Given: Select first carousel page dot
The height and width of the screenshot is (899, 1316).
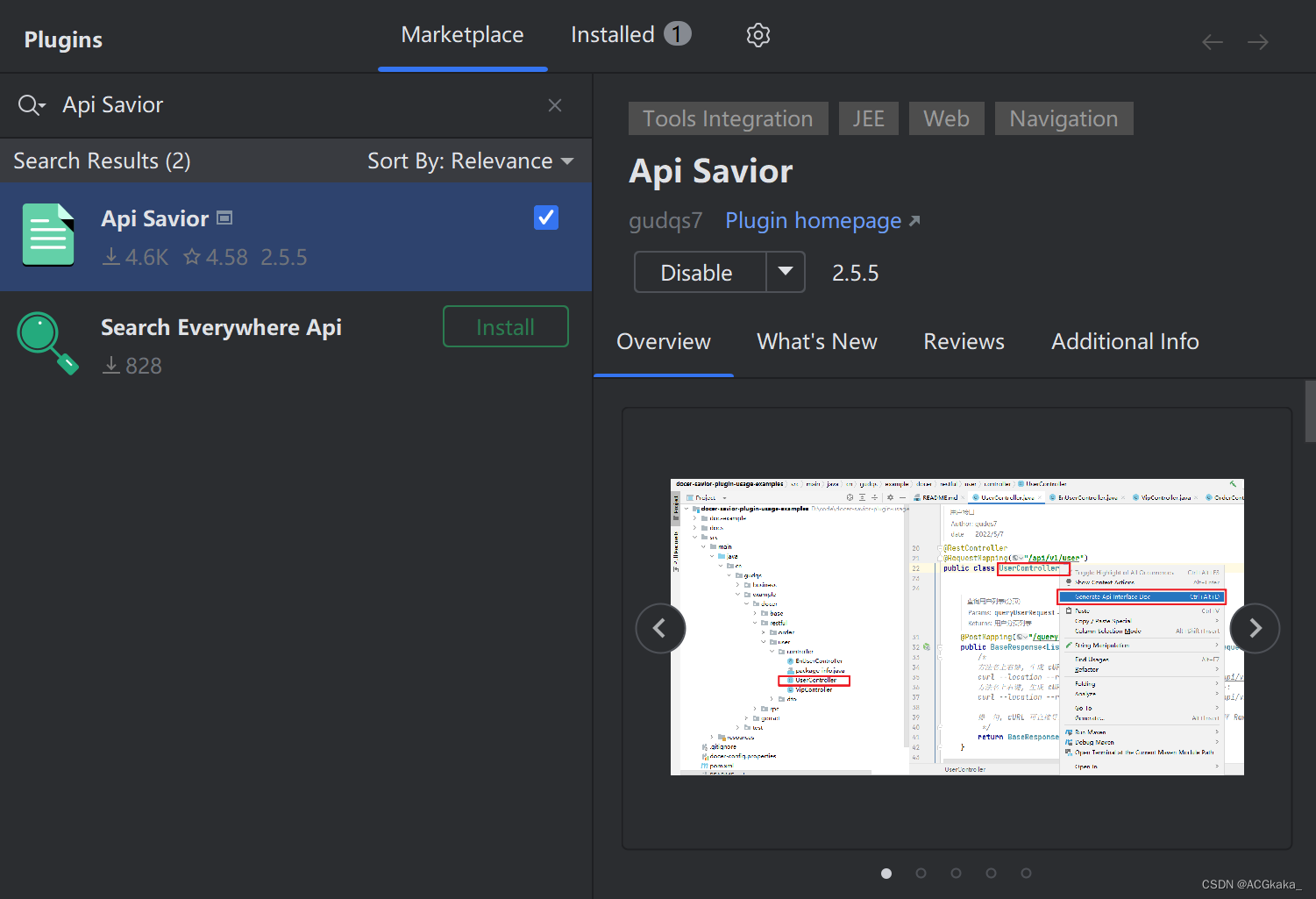Looking at the screenshot, I should point(886,873).
